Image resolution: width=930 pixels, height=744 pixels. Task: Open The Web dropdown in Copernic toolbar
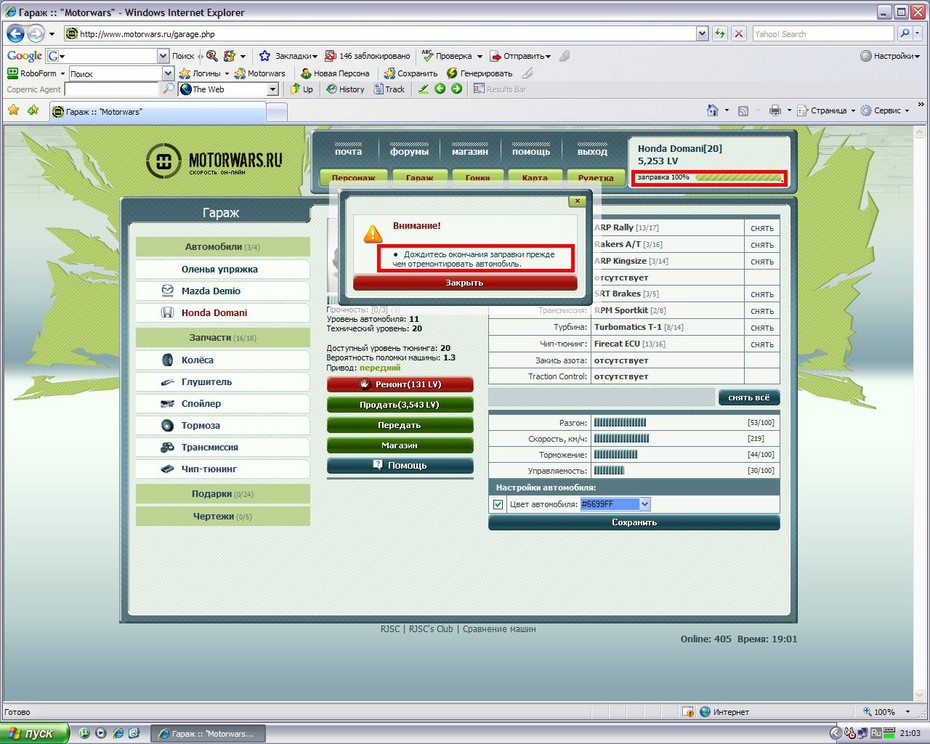point(272,89)
